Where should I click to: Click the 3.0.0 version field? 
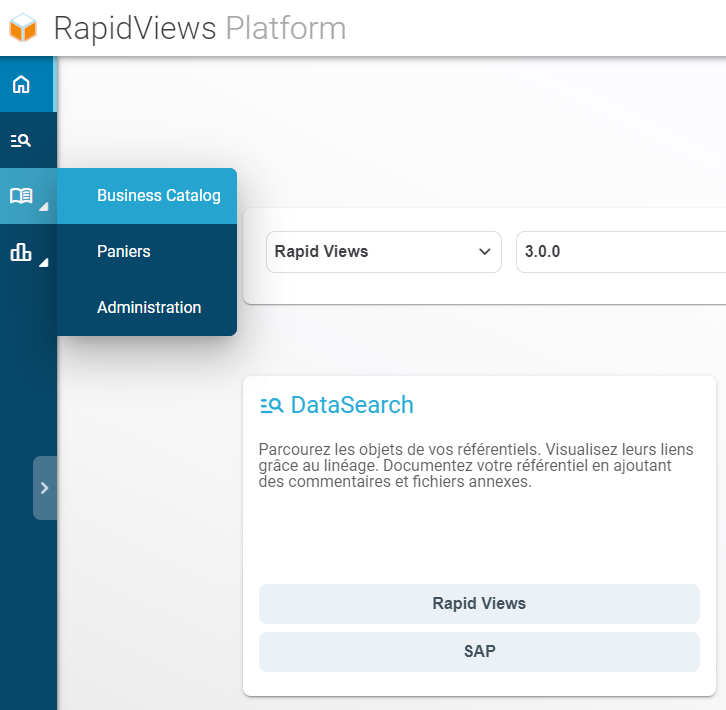pyautogui.click(x=621, y=252)
